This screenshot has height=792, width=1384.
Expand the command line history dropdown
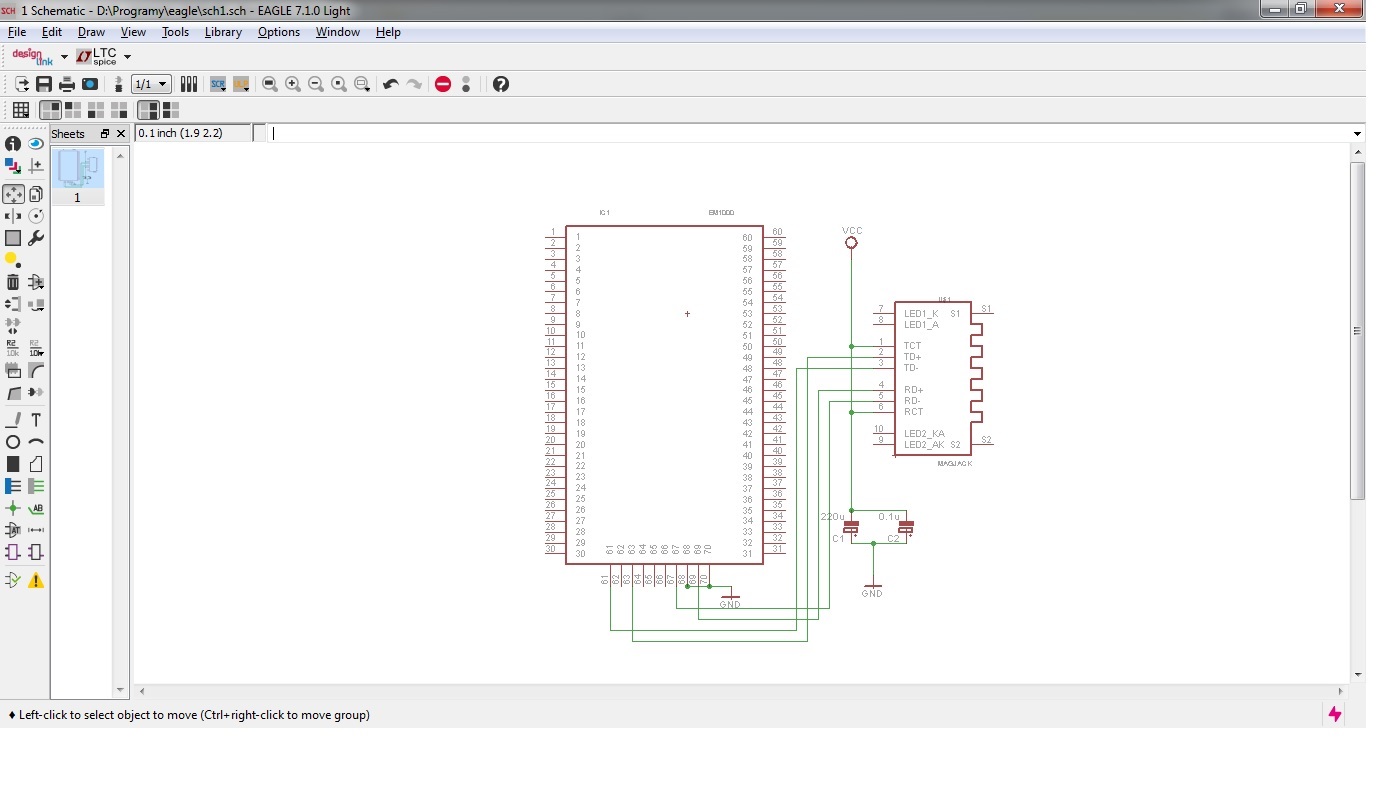click(1357, 134)
